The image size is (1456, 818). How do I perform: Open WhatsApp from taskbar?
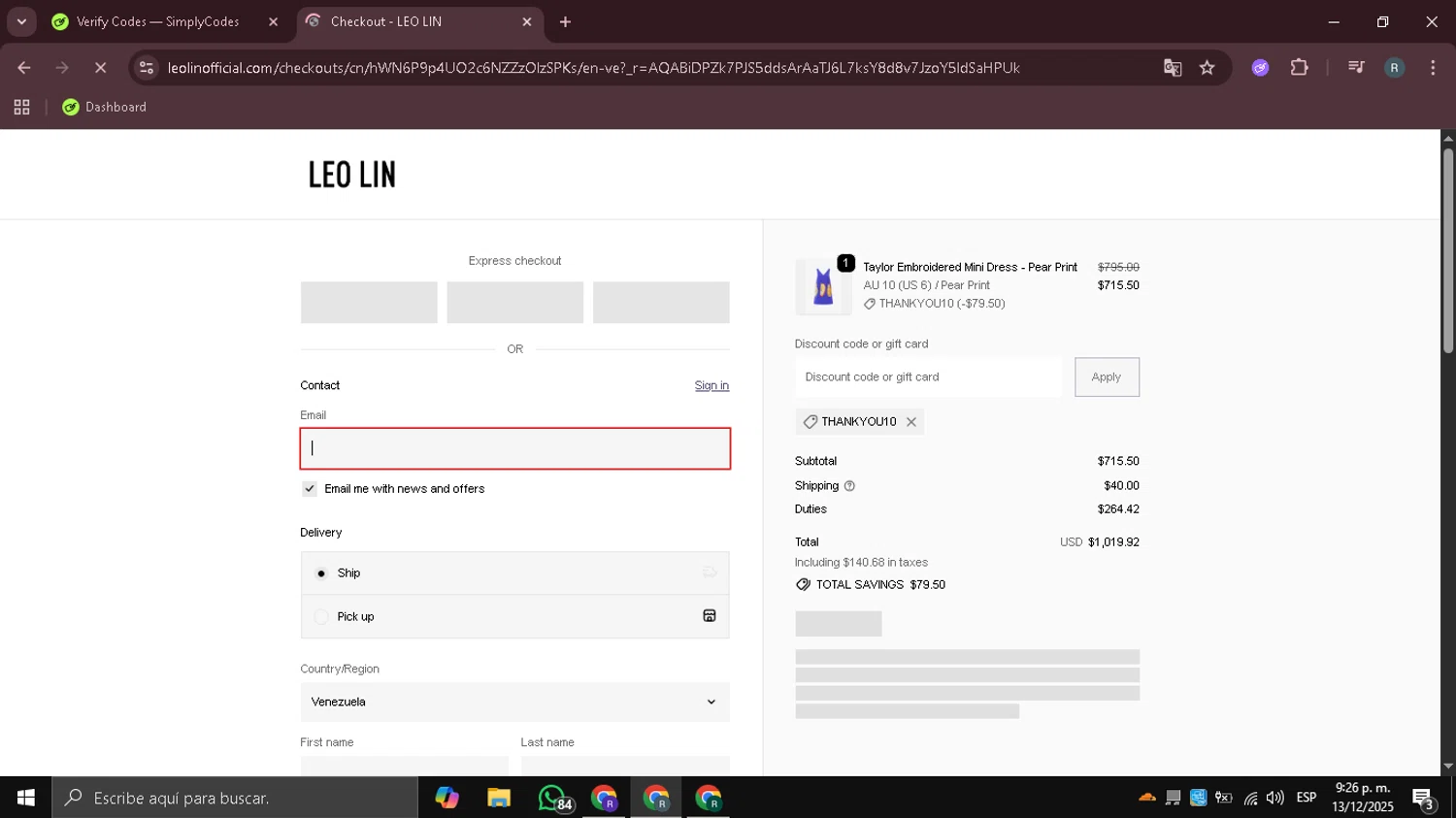[x=553, y=798]
